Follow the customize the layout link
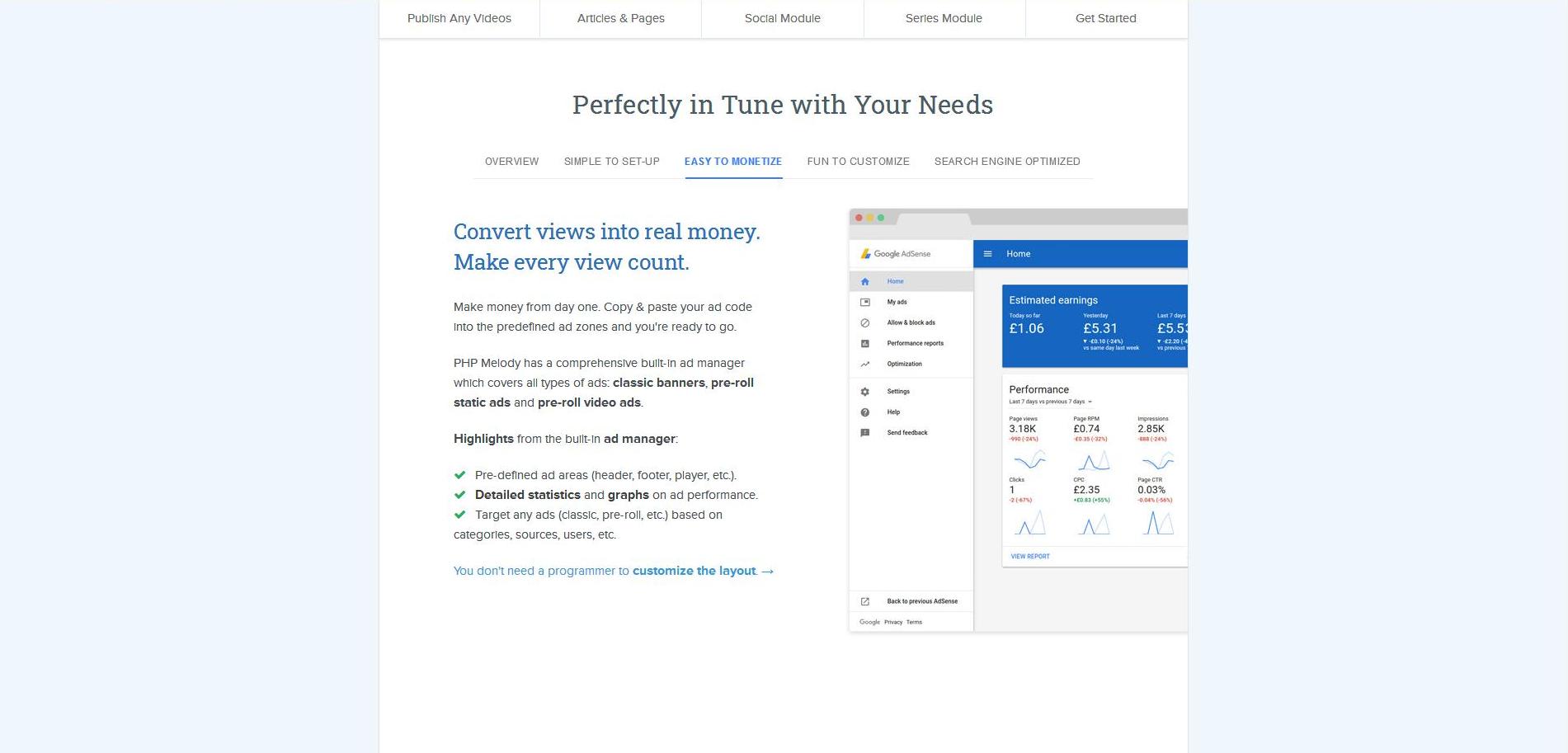The height and width of the screenshot is (753, 1568). [x=694, y=571]
